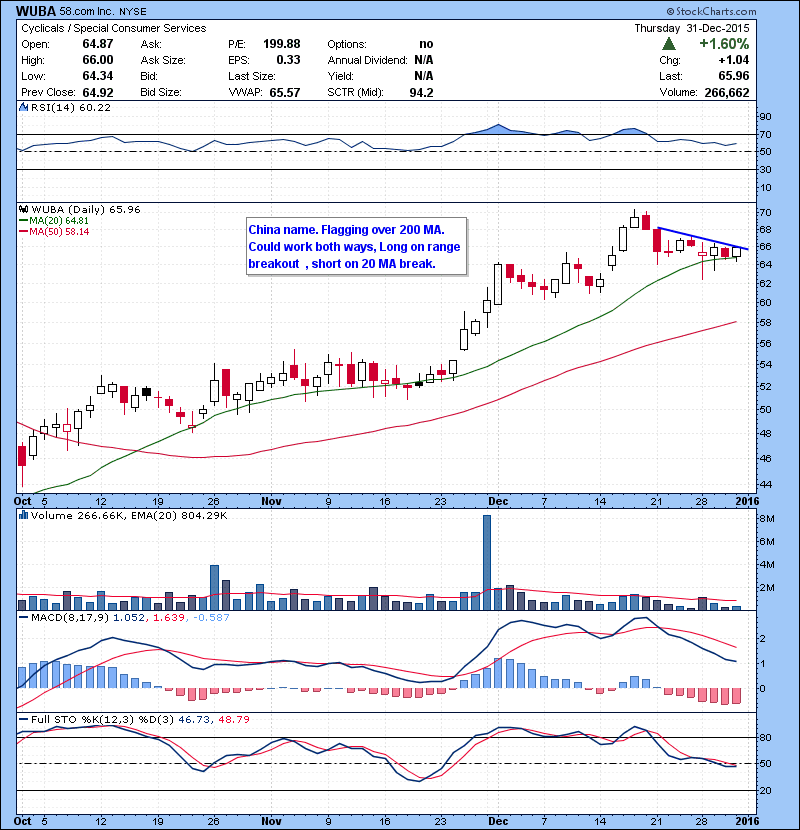Viewport: 800px width, 830px height.
Task: Click the RSI(14) indicator icon
Action: click(23, 107)
